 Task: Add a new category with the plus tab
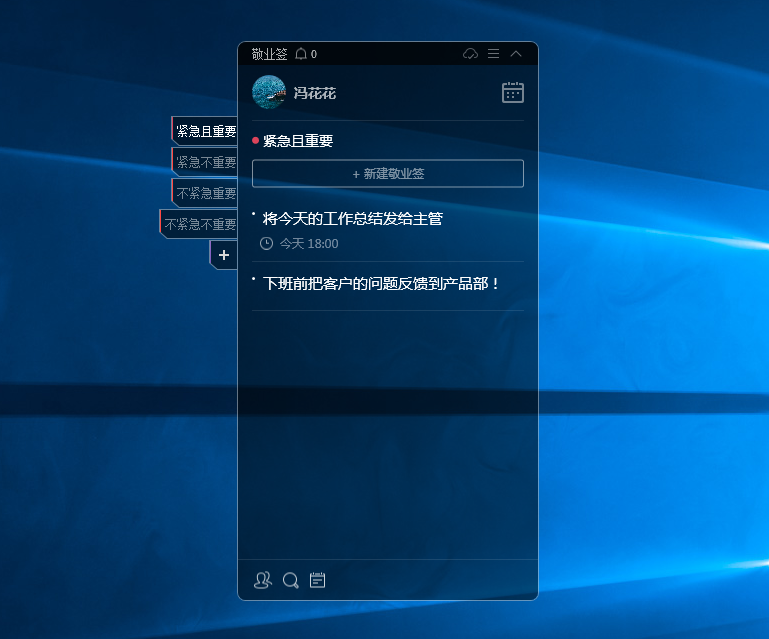[x=224, y=255]
